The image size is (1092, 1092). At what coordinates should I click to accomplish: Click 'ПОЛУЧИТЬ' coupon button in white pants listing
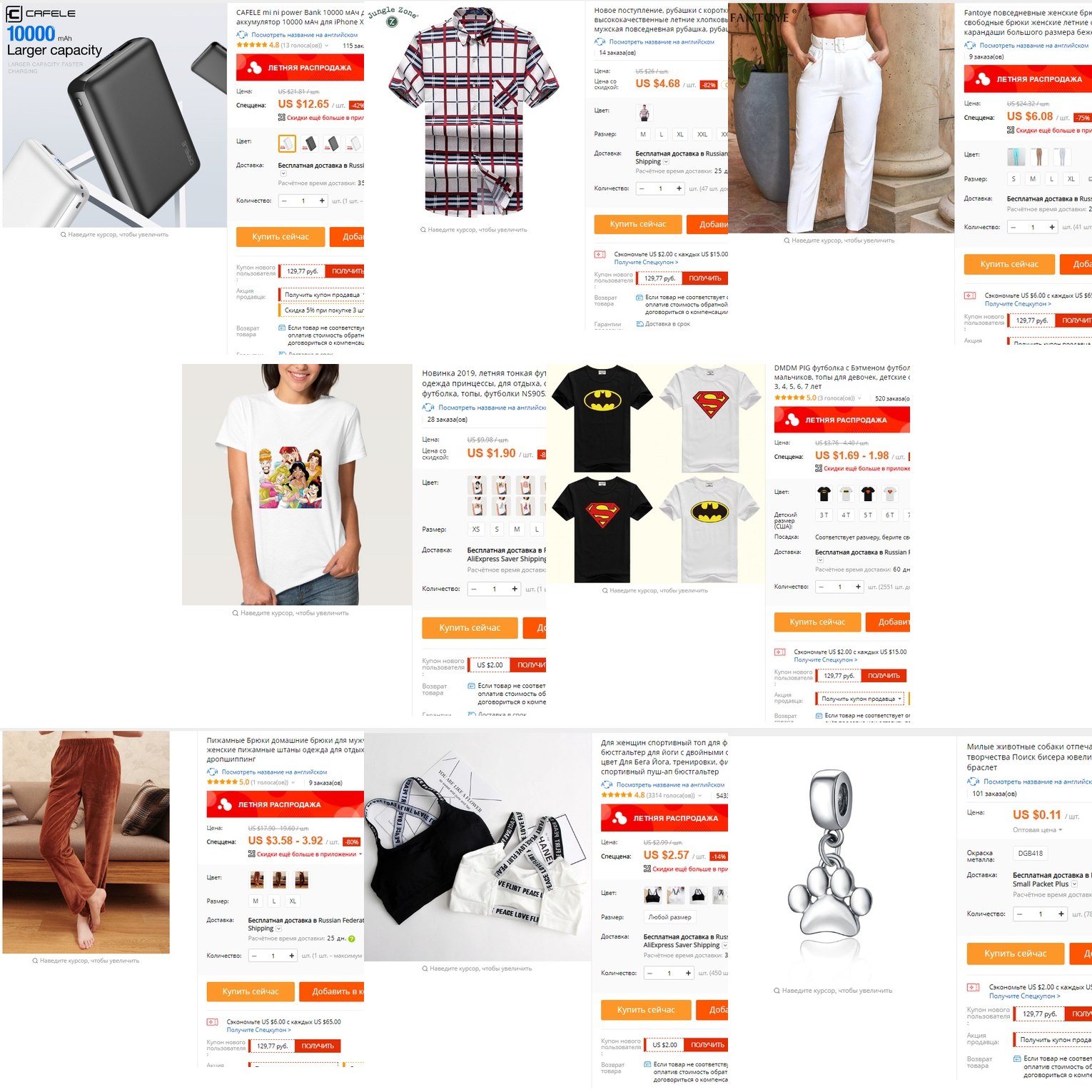coord(1073,320)
